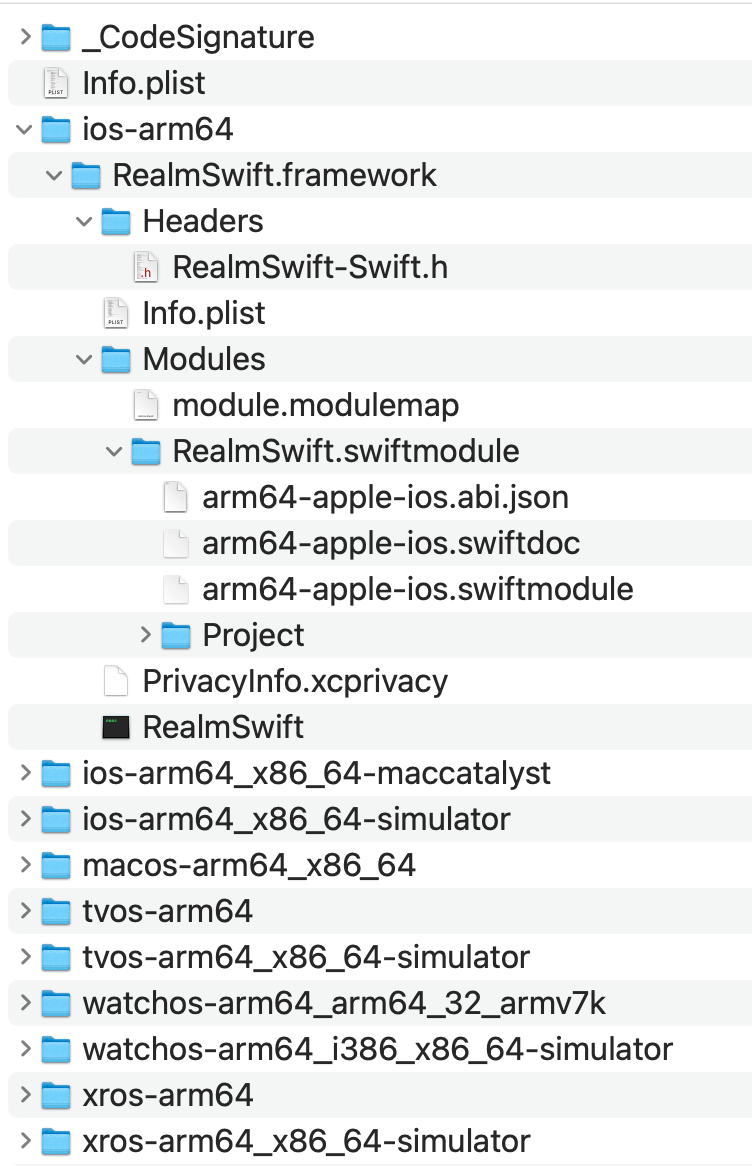Click the PrivacyInfo.xcprivacy file icon
Image resolution: width=752 pixels, height=1166 pixels.
click(x=116, y=681)
